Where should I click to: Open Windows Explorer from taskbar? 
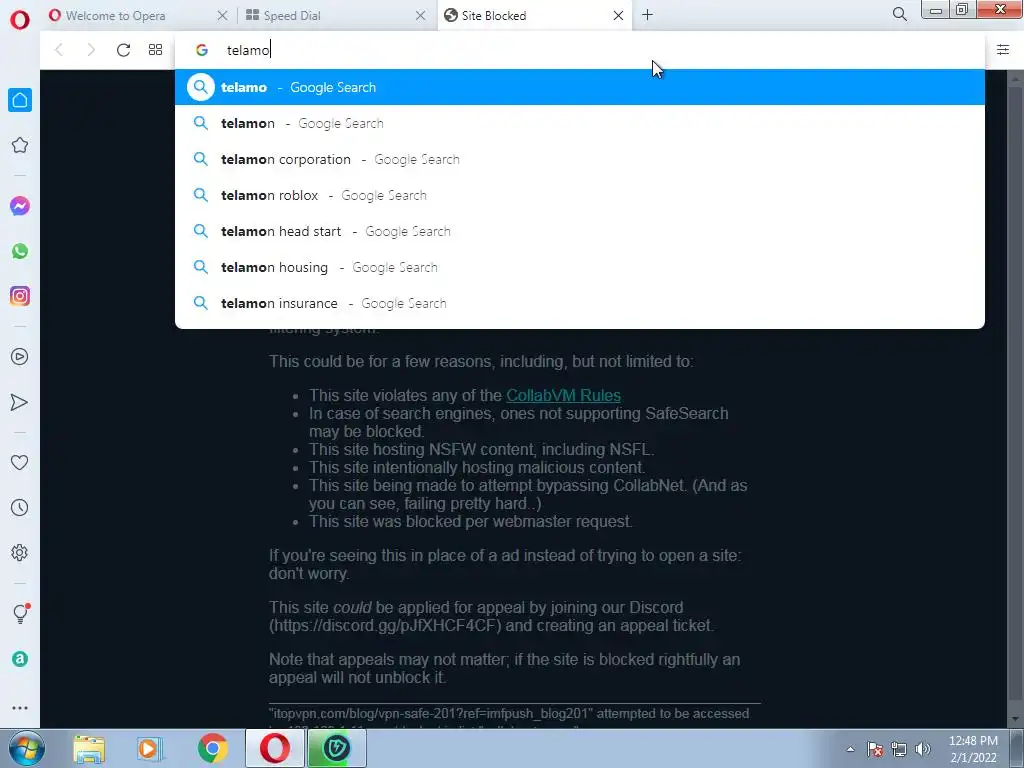coord(89,749)
